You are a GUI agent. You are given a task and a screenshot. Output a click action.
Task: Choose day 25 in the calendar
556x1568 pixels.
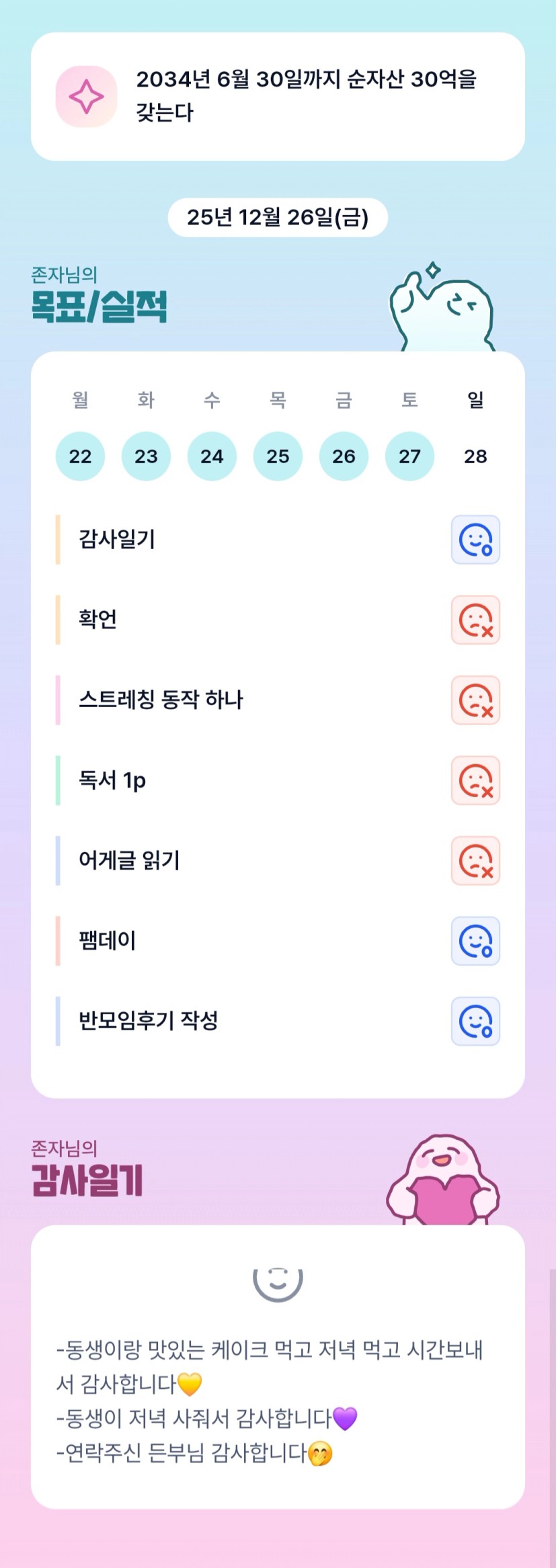click(278, 456)
